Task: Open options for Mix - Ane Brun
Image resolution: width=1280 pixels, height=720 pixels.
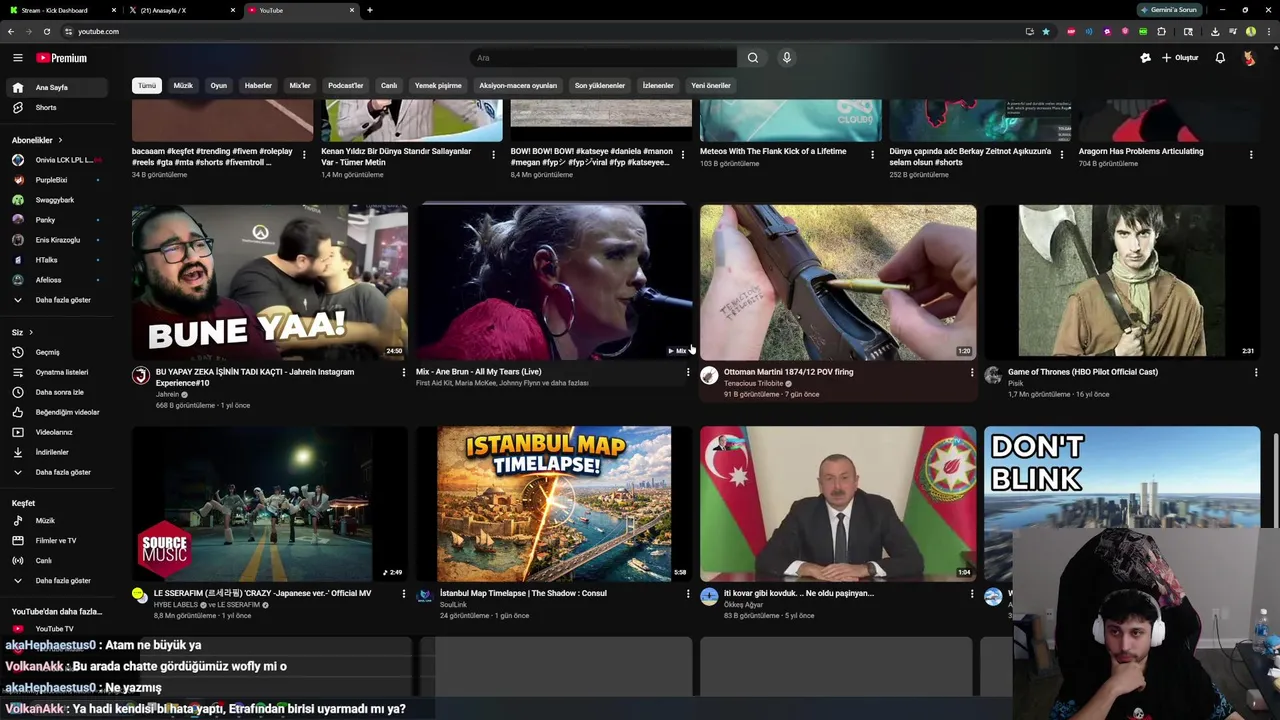Action: [x=688, y=372]
